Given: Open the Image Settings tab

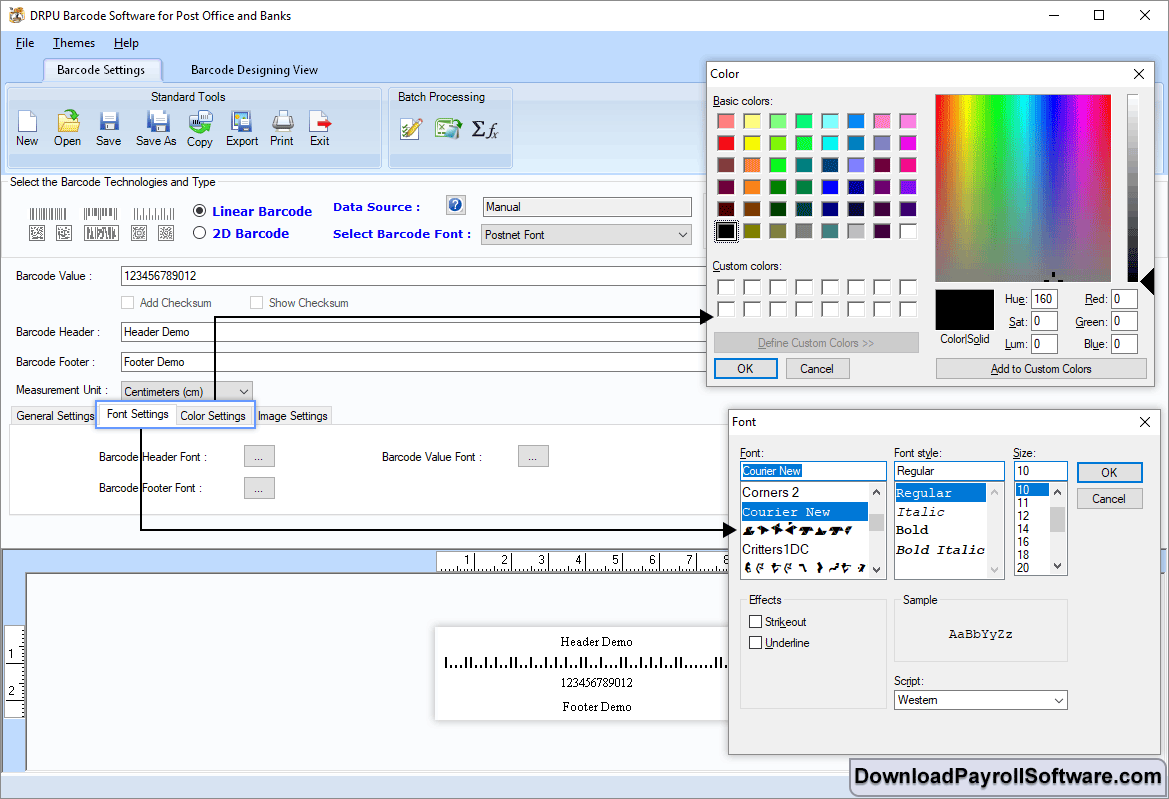Looking at the screenshot, I should click(292, 416).
